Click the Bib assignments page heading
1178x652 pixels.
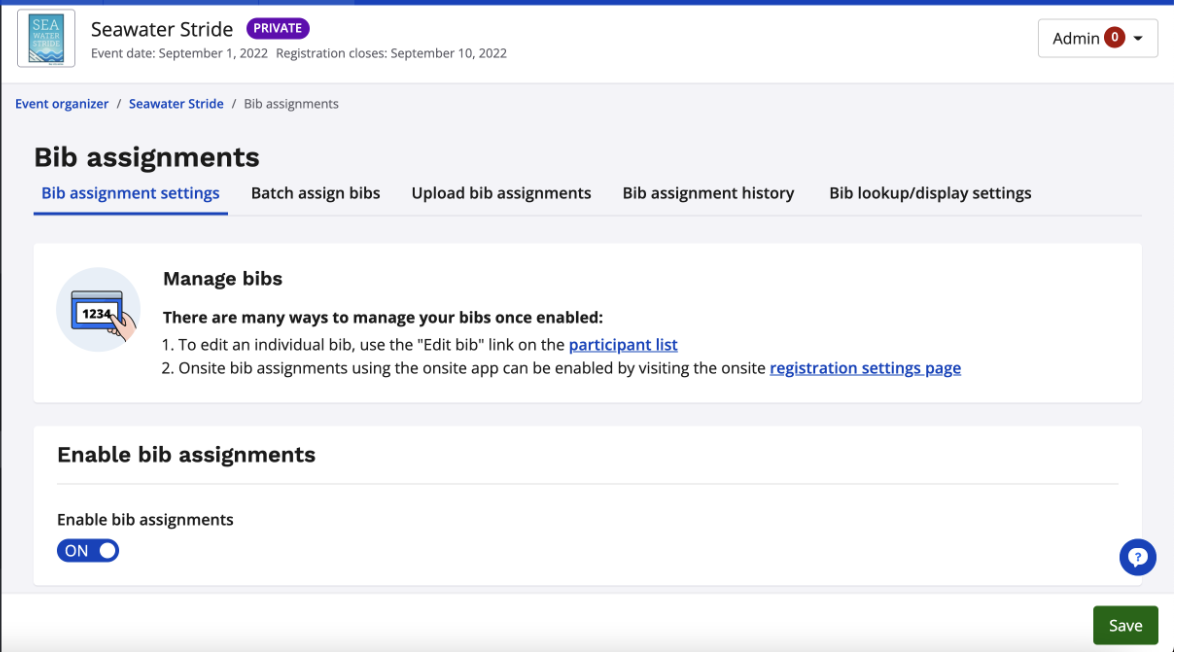click(147, 157)
